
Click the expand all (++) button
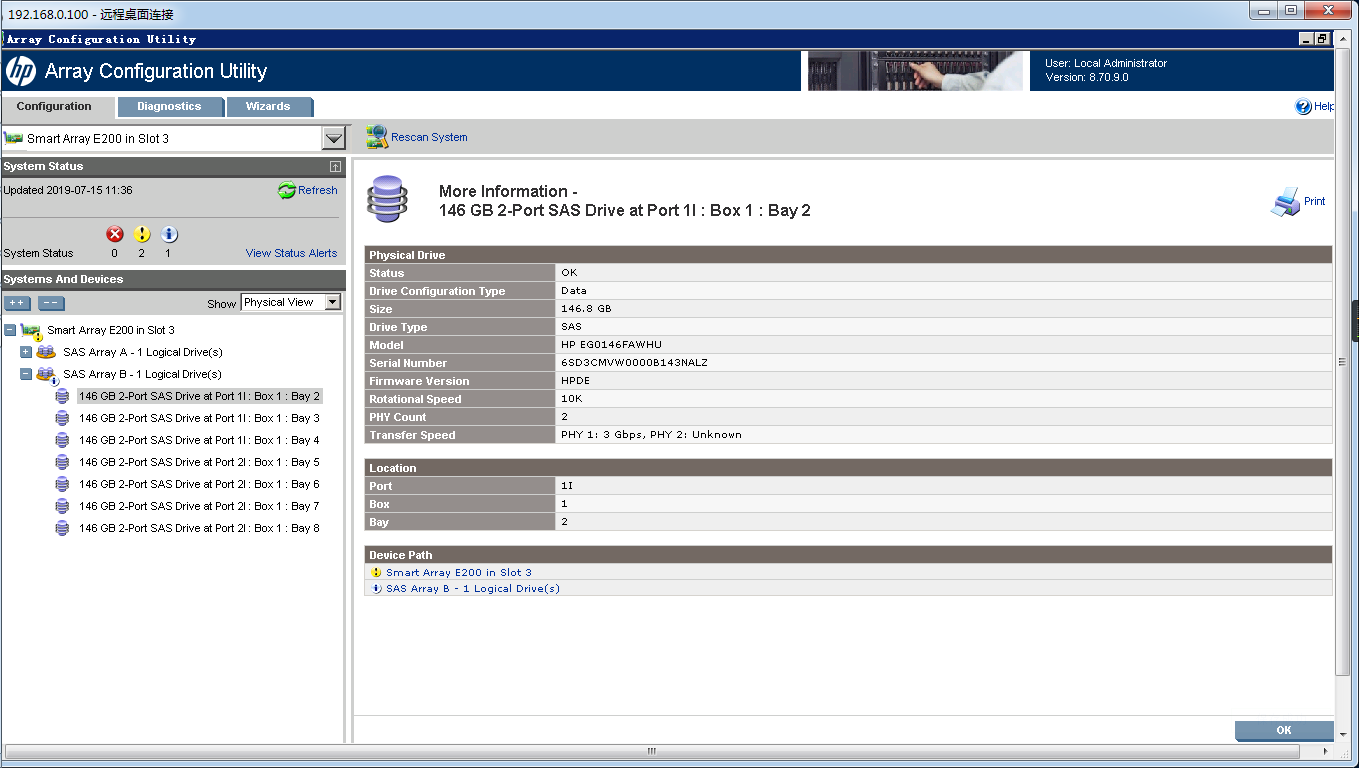[17, 303]
